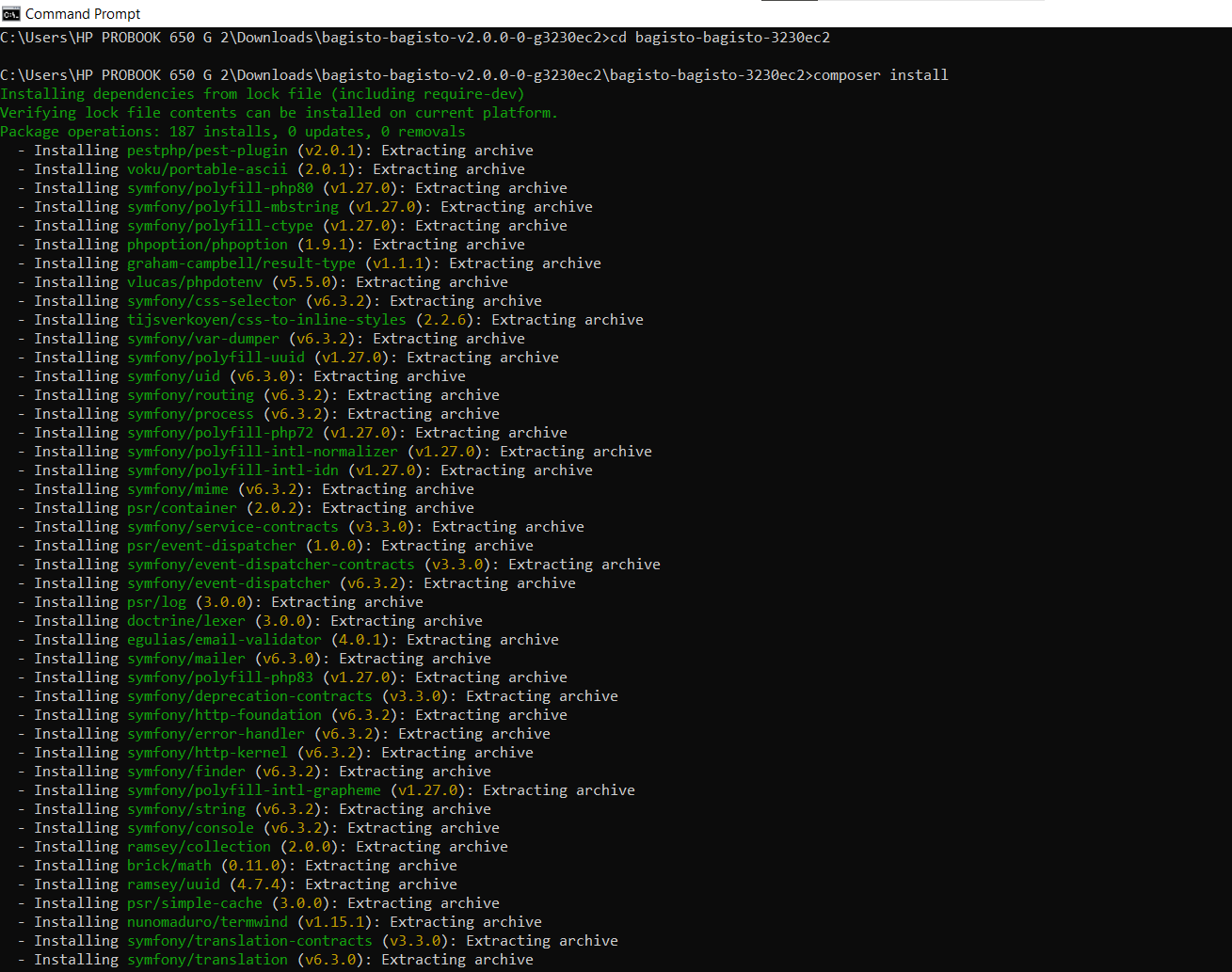The width and height of the screenshot is (1232, 972).
Task: Click the vlucas/phpdotenv package name
Action: point(195,282)
